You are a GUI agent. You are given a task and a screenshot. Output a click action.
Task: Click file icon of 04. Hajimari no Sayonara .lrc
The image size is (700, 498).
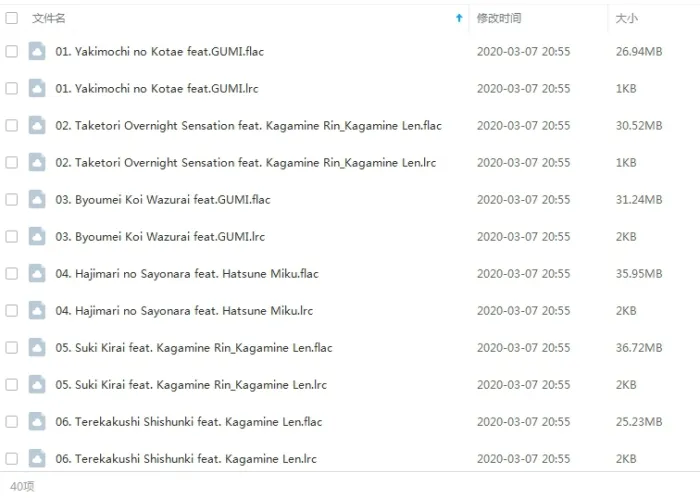[x=37, y=310]
